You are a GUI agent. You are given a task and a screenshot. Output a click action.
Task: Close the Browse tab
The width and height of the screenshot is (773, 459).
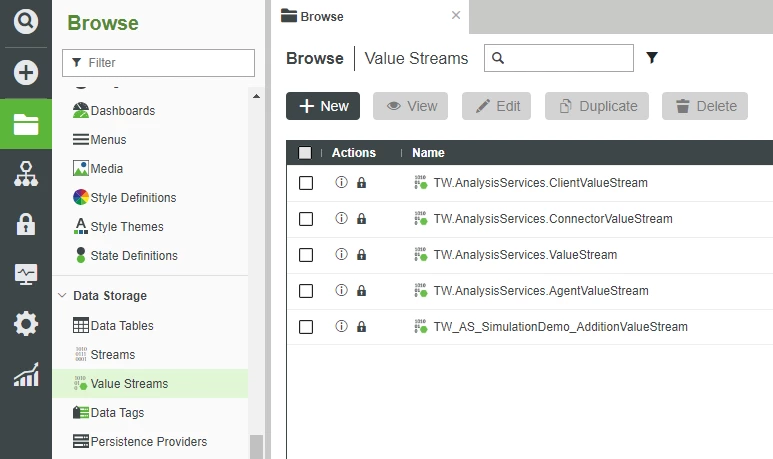pyautogui.click(x=456, y=15)
